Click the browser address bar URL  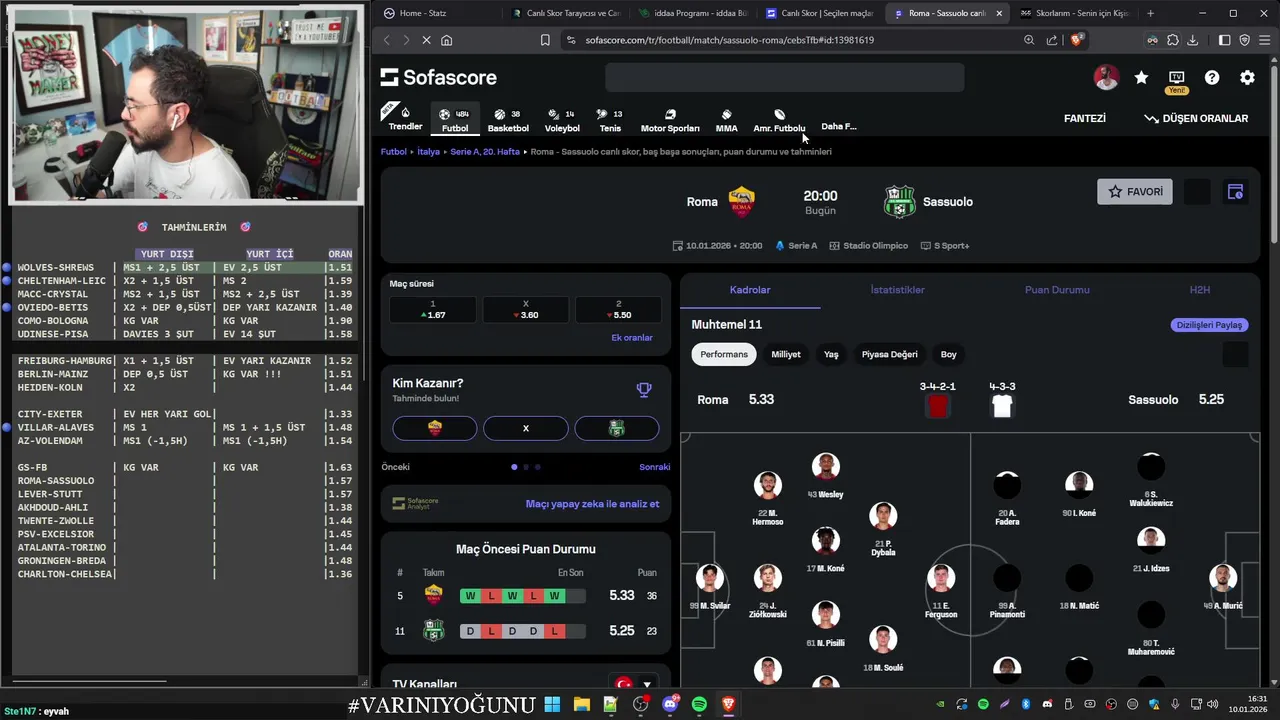pos(730,40)
